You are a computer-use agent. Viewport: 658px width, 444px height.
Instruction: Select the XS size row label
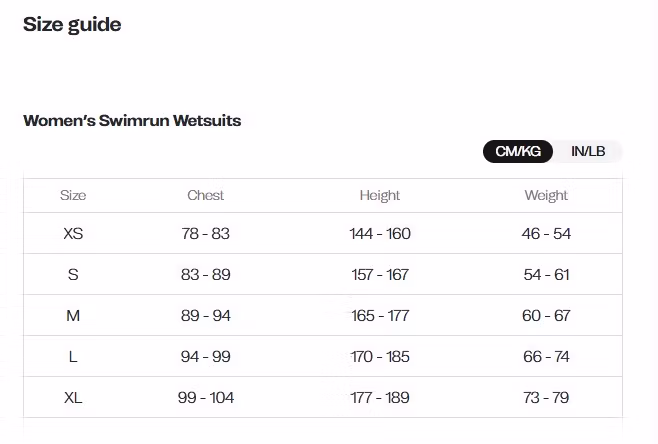tap(73, 234)
